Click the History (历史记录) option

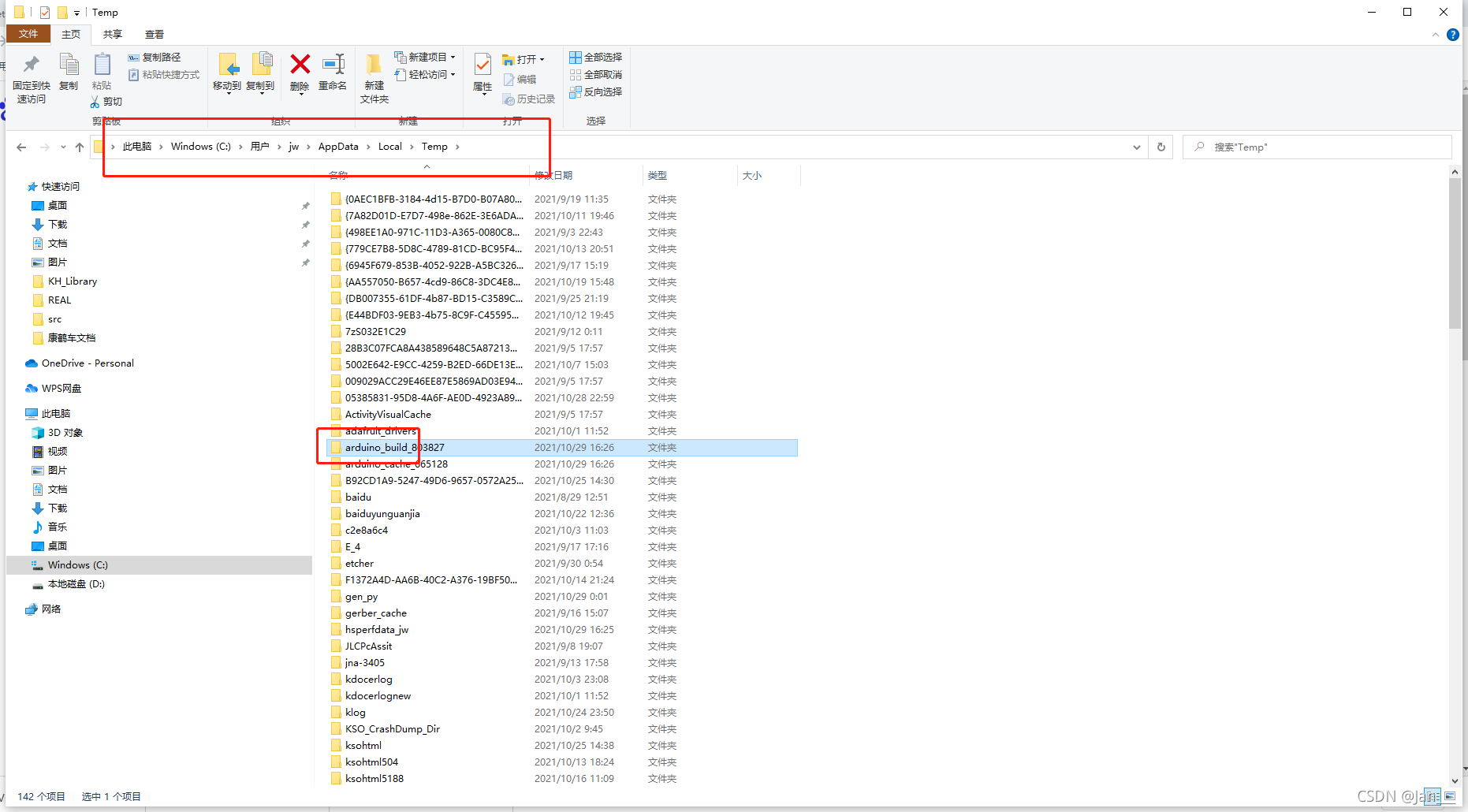(x=529, y=99)
